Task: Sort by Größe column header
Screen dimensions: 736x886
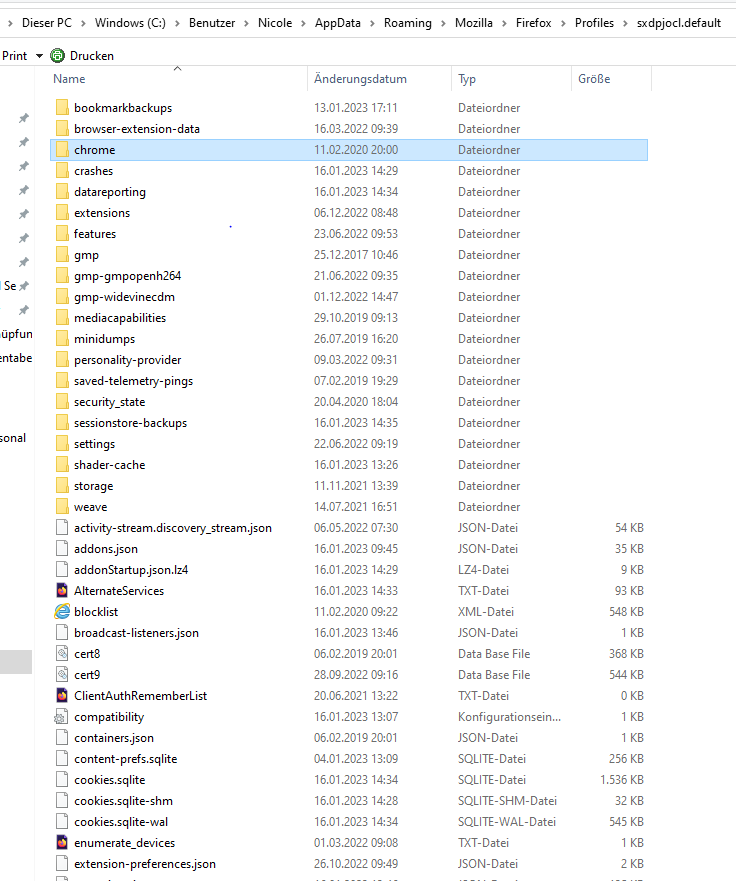Action: pyautogui.click(x=594, y=79)
